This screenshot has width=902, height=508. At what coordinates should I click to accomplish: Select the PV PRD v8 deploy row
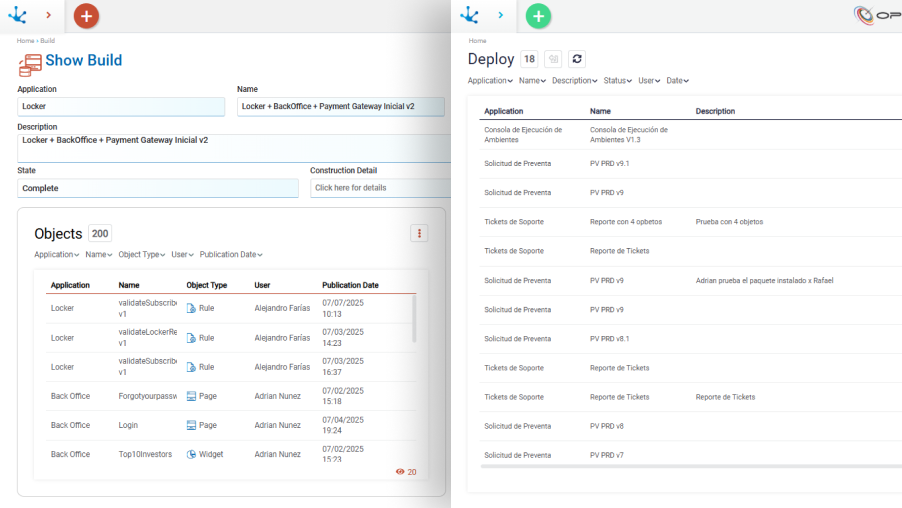(x=690, y=426)
